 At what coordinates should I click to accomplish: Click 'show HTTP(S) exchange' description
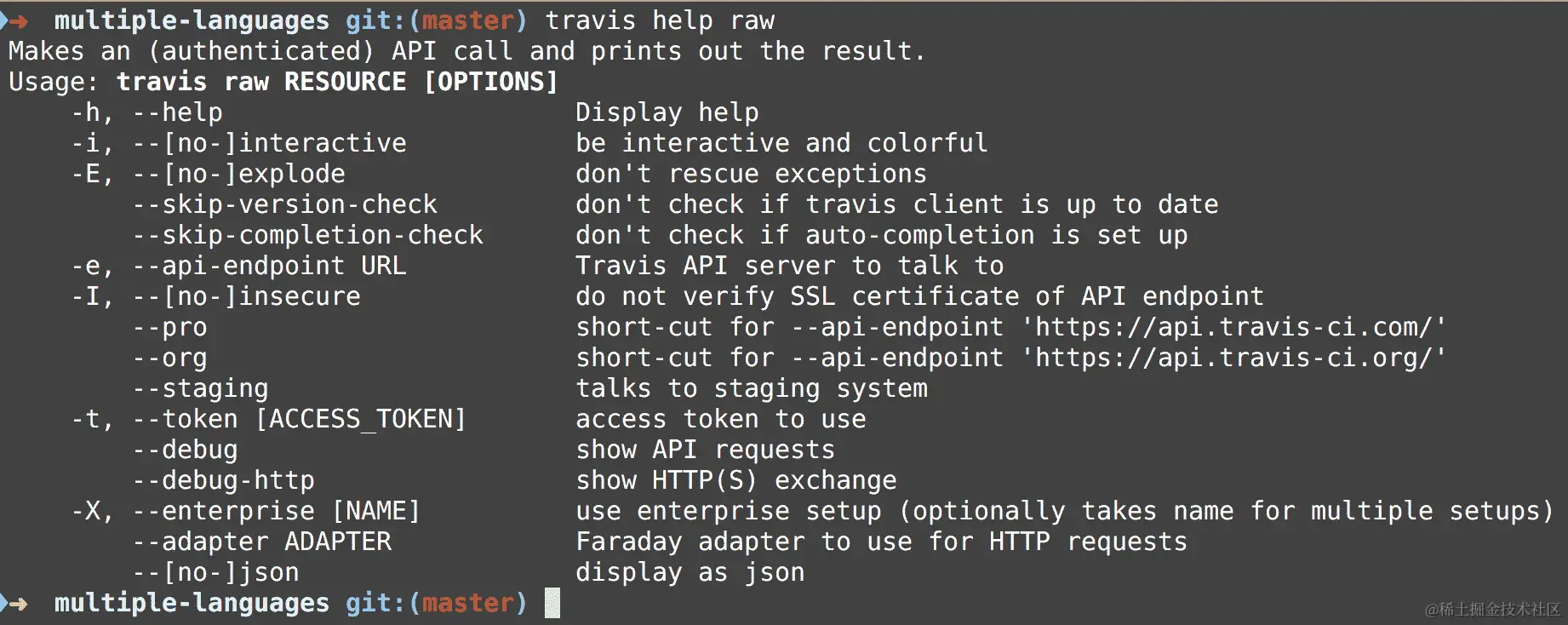tap(736, 480)
